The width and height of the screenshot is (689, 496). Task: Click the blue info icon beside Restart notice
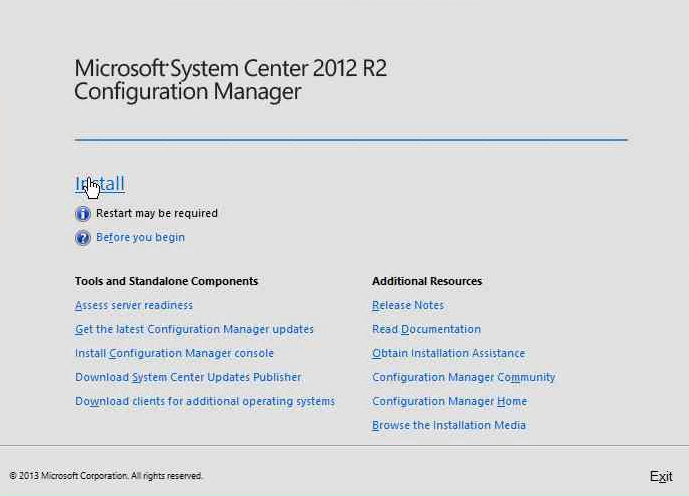click(83, 214)
